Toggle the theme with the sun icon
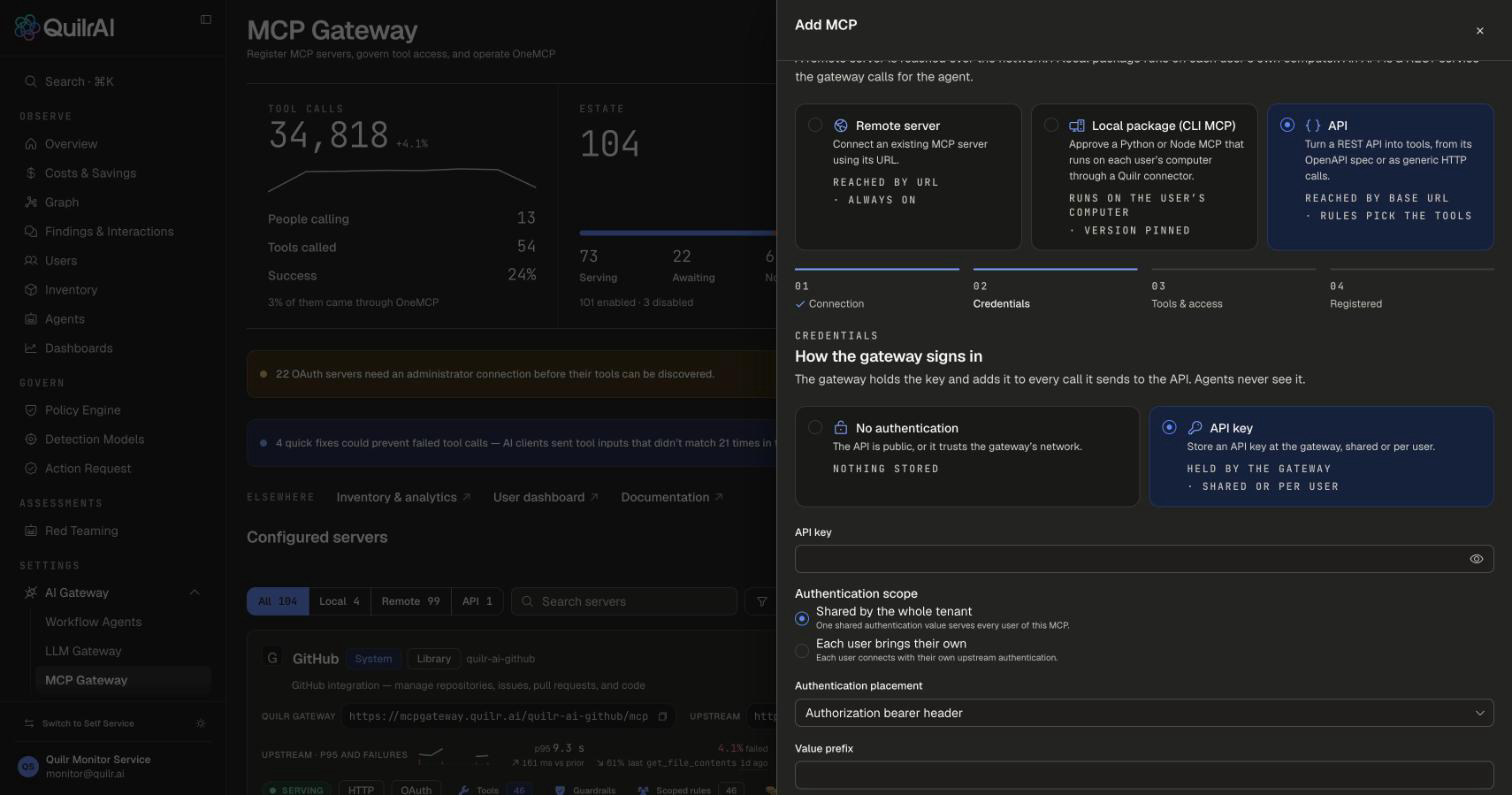This screenshot has height=795, width=1512. click(x=201, y=723)
